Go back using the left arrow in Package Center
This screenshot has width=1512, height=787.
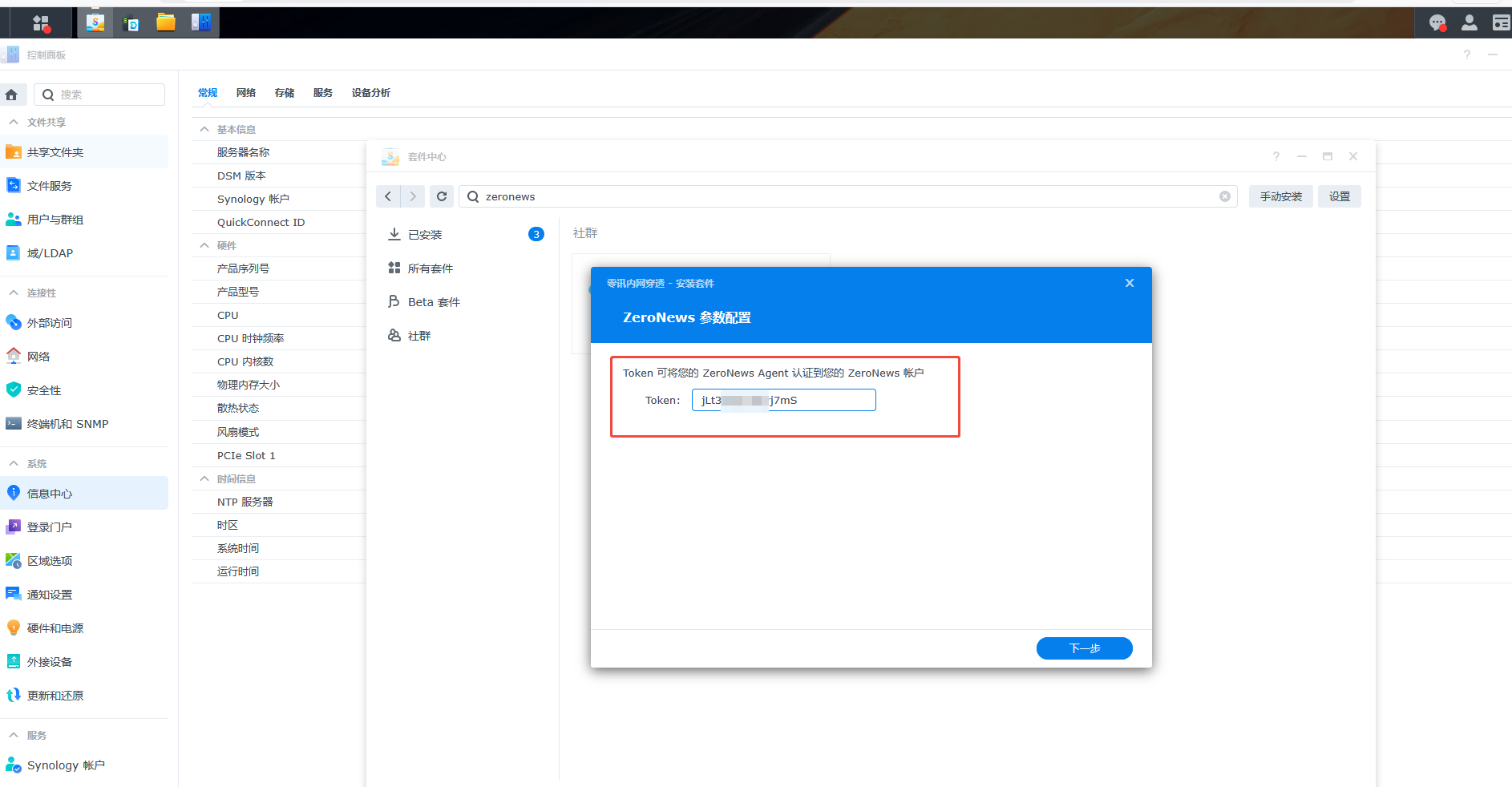(x=388, y=196)
